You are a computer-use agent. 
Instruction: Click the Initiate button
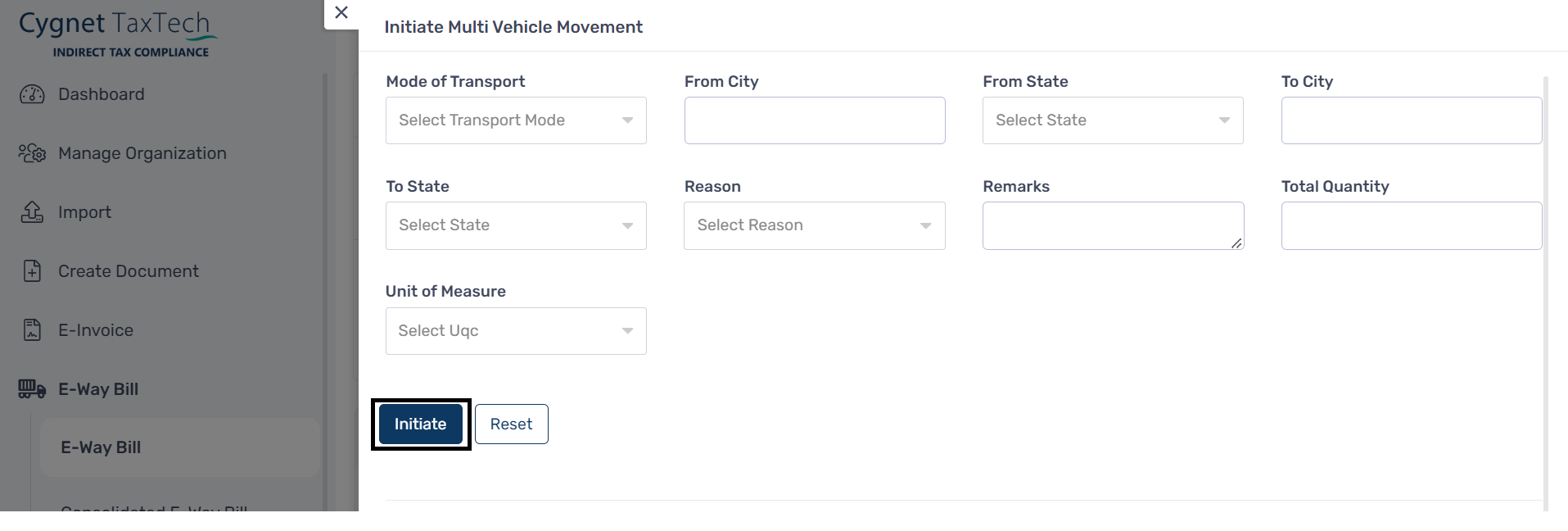tap(421, 424)
